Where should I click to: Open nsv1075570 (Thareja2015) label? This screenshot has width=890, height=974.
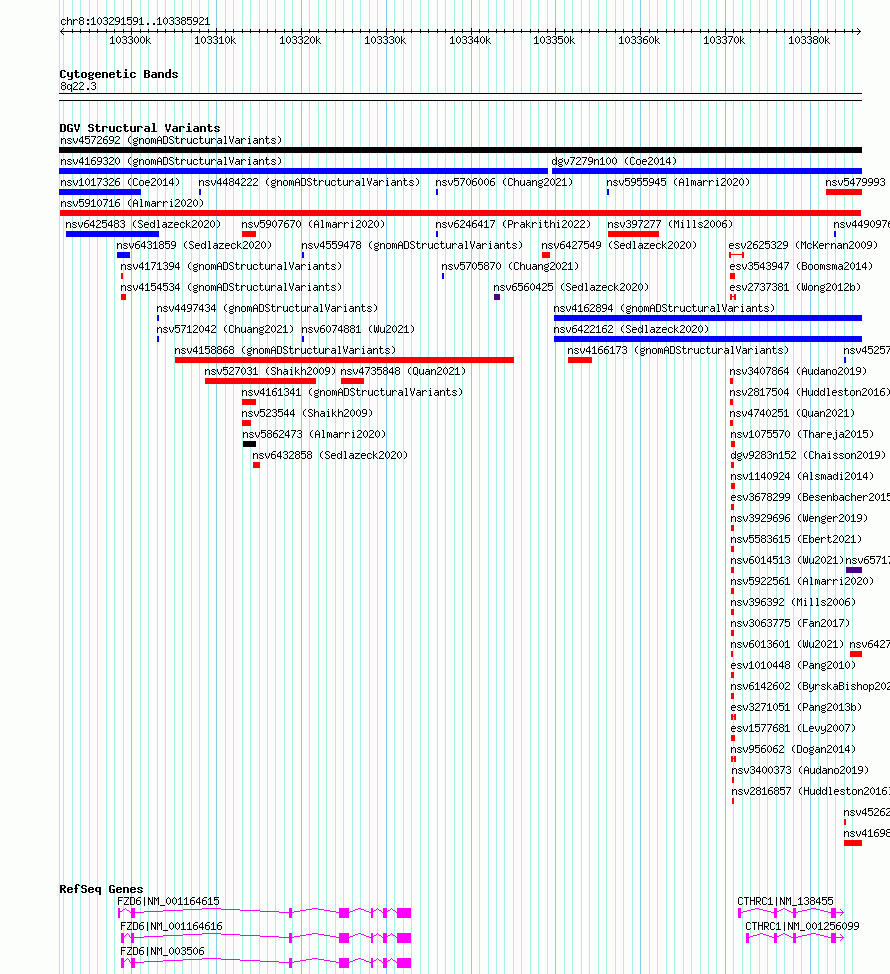(802, 436)
